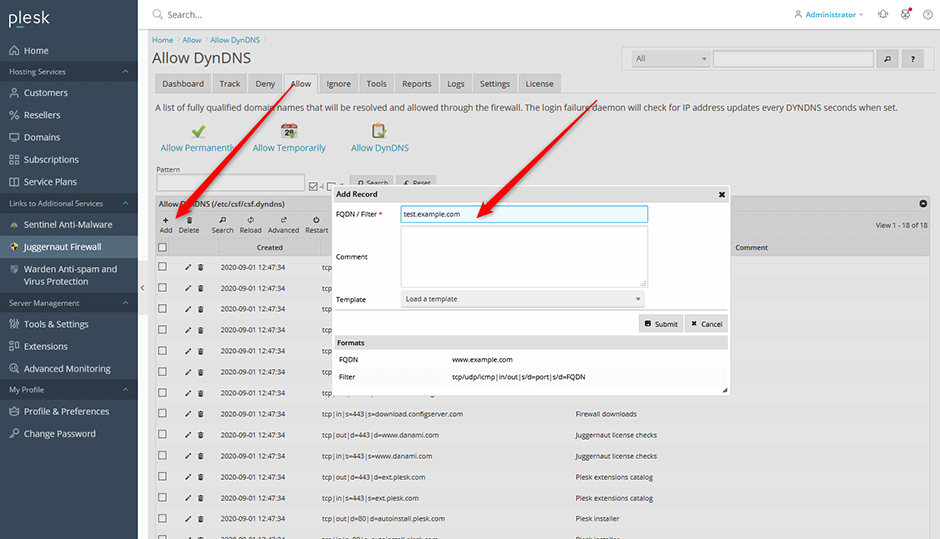The width and height of the screenshot is (940, 539).
Task: Open Juggernaut Firewall in sidebar
Action: pos(69,246)
